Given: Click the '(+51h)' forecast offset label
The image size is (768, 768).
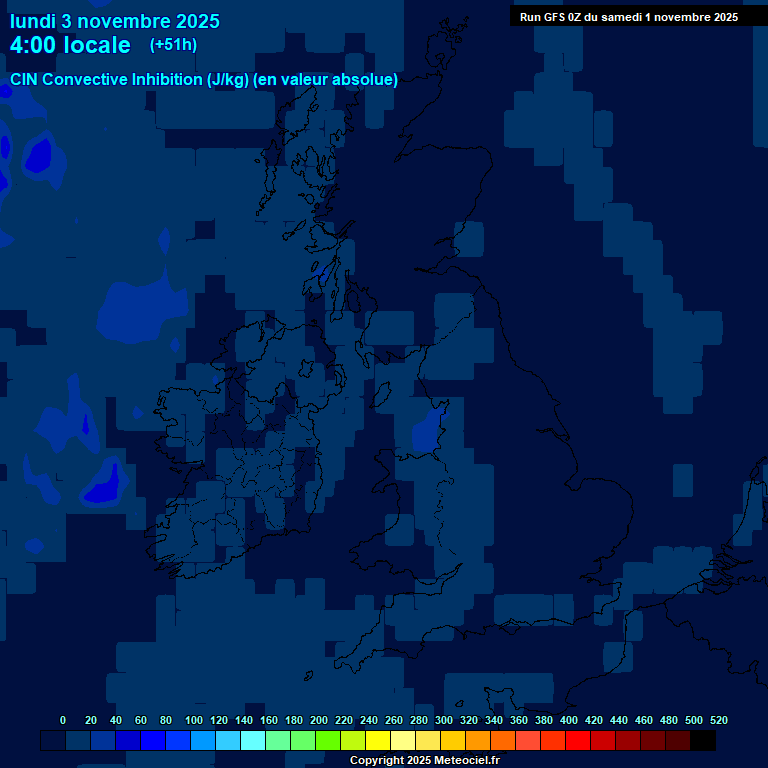Looking at the screenshot, I should pyautogui.click(x=173, y=45).
